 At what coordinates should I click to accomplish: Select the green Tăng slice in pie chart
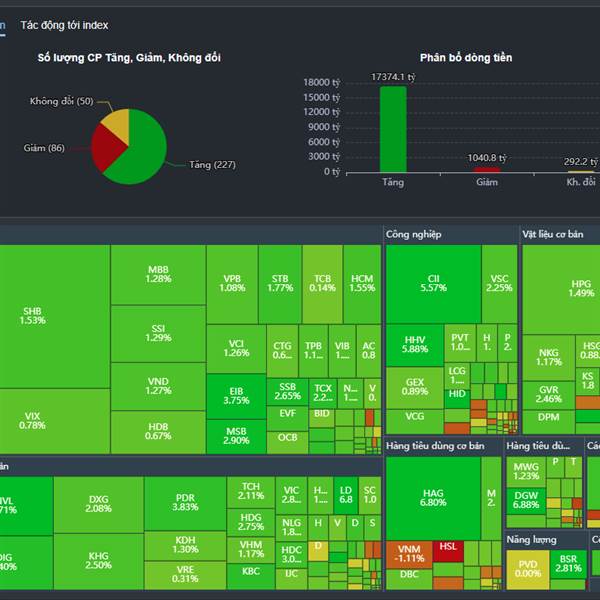click(143, 153)
